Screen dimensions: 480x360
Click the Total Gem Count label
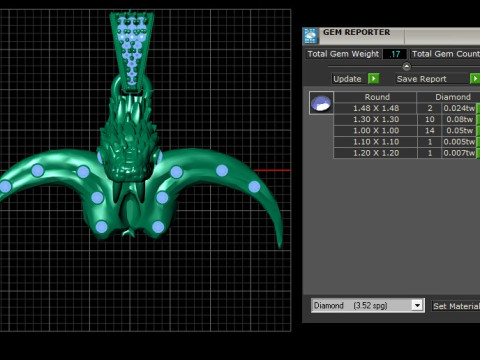[445, 54]
